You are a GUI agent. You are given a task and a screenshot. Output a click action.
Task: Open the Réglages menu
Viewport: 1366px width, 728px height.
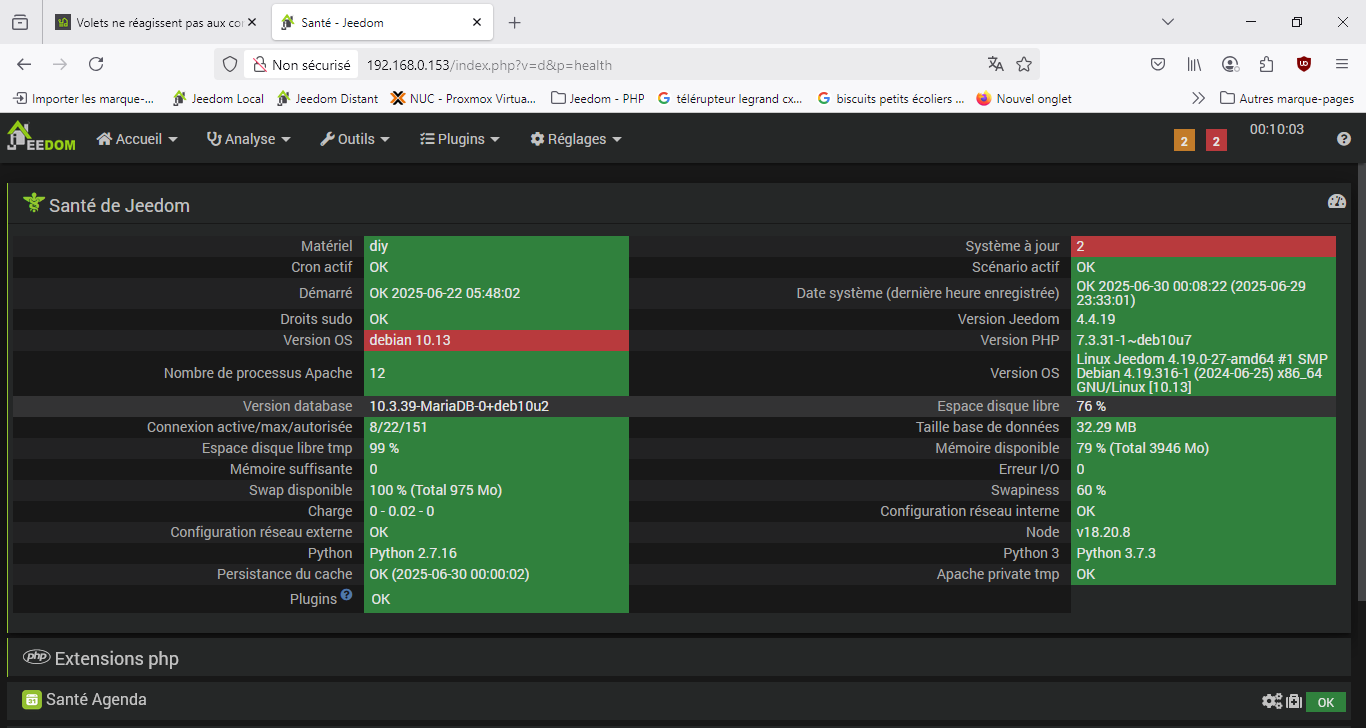(576, 139)
